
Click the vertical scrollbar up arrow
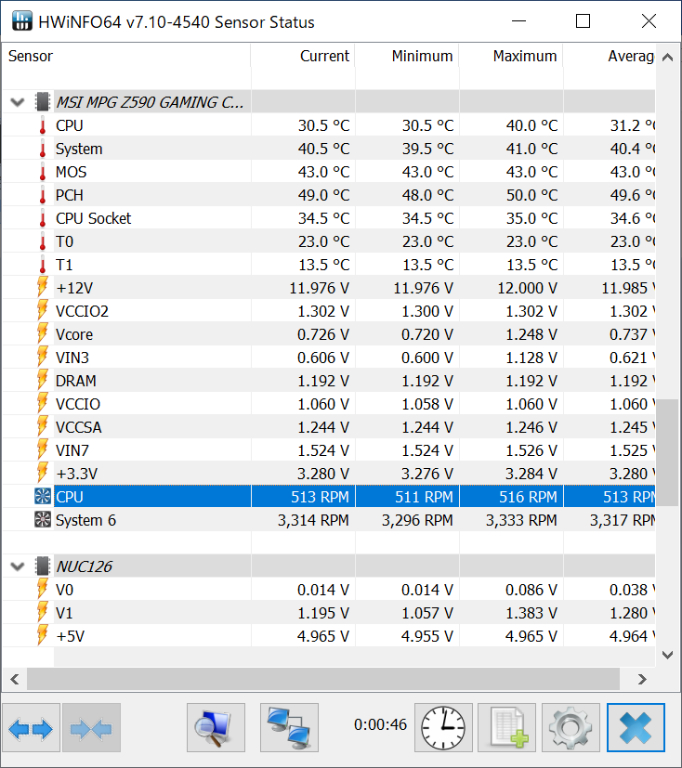667,57
